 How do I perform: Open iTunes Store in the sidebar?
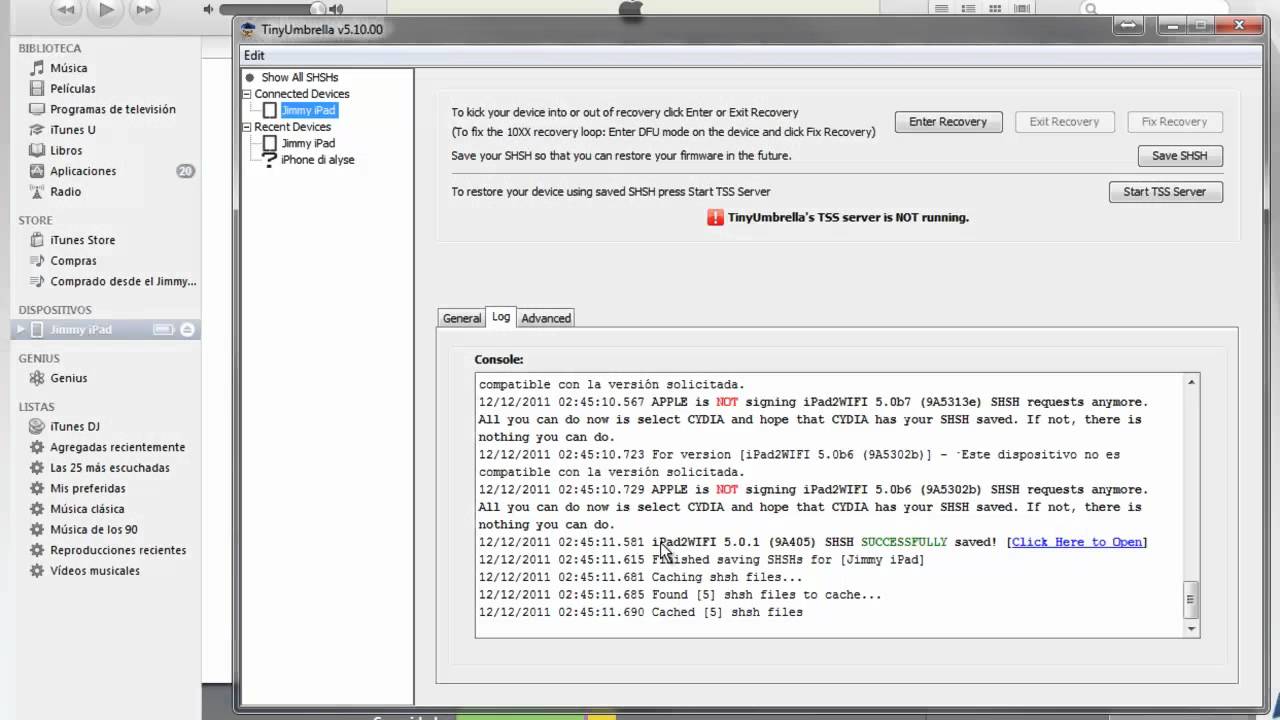click(82, 240)
